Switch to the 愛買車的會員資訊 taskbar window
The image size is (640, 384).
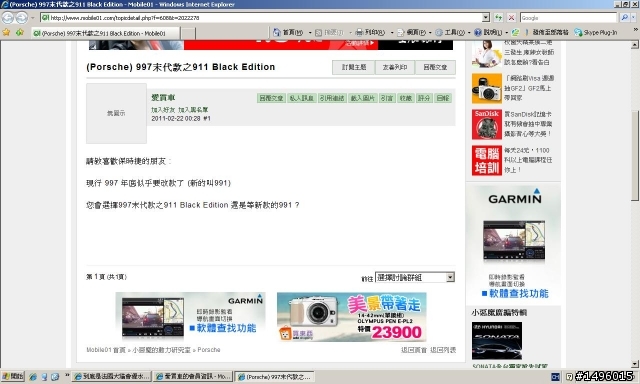click(193, 377)
